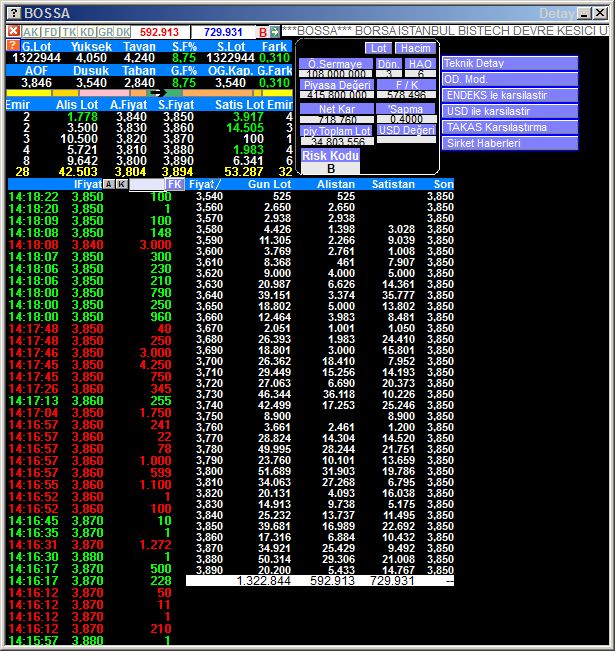Click the green segment of the price range bar
The image size is (615, 651).
174,93
